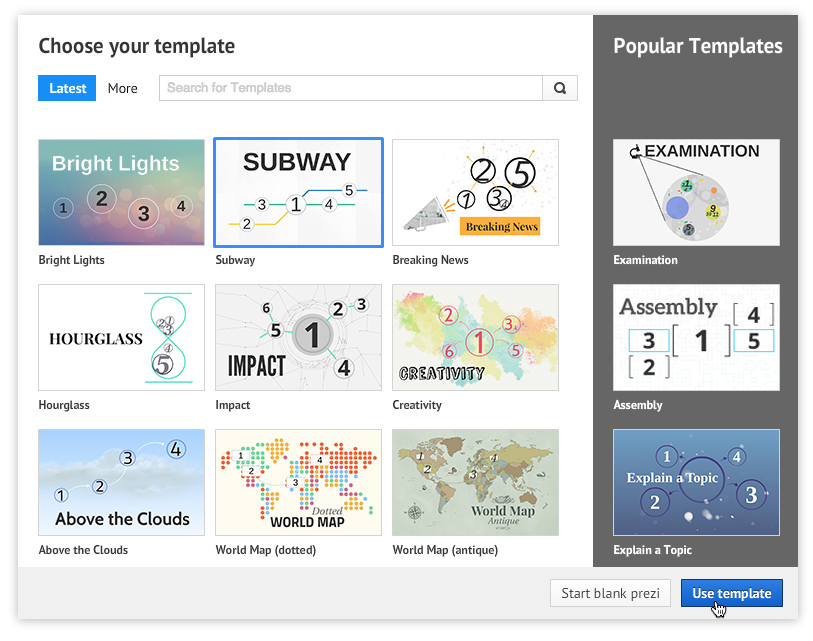Click Start blank prezi button

pos(610,593)
